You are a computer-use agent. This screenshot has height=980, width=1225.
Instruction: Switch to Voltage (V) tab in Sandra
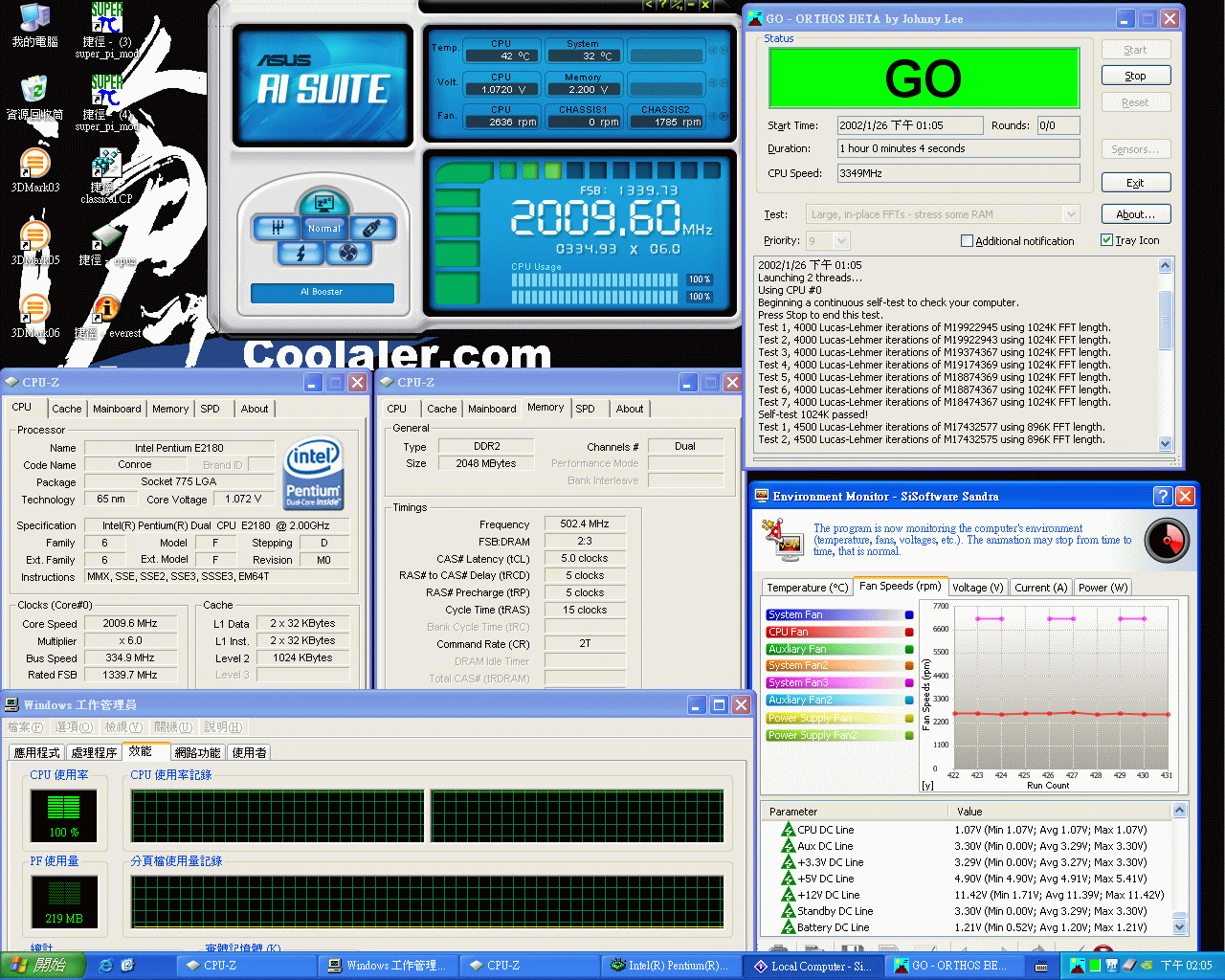pos(977,588)
